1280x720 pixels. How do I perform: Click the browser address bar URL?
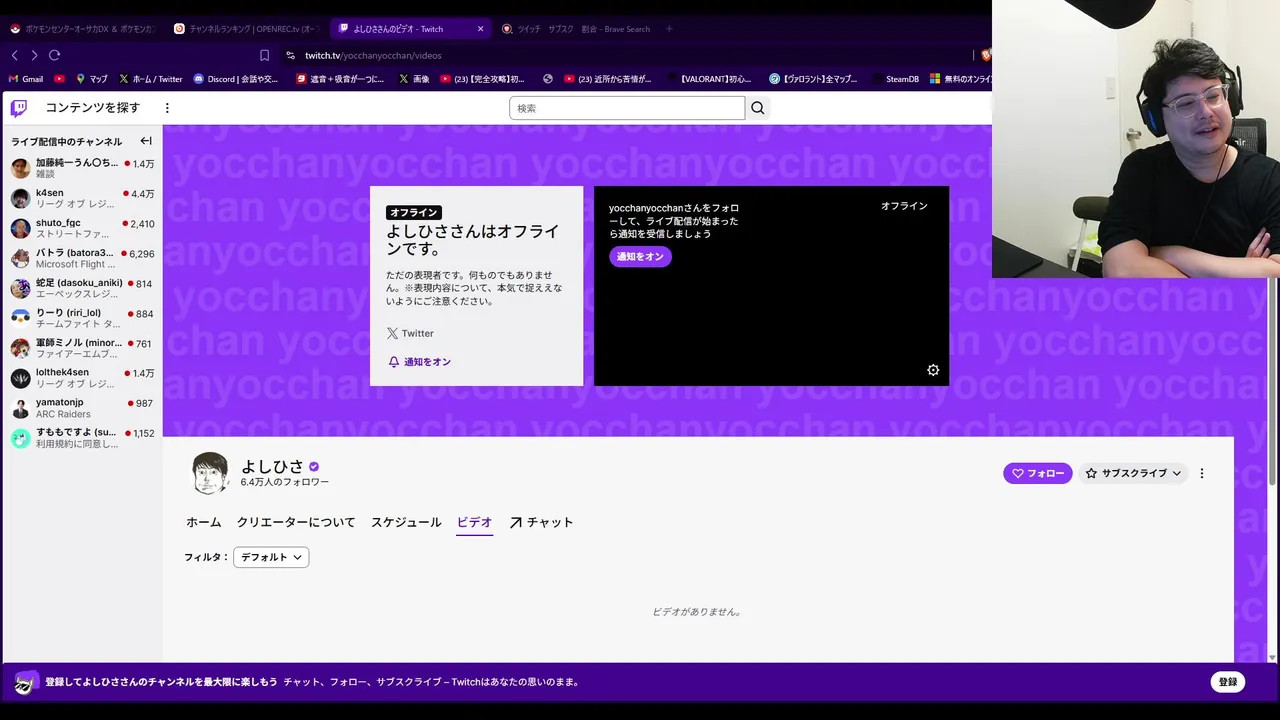373,55
